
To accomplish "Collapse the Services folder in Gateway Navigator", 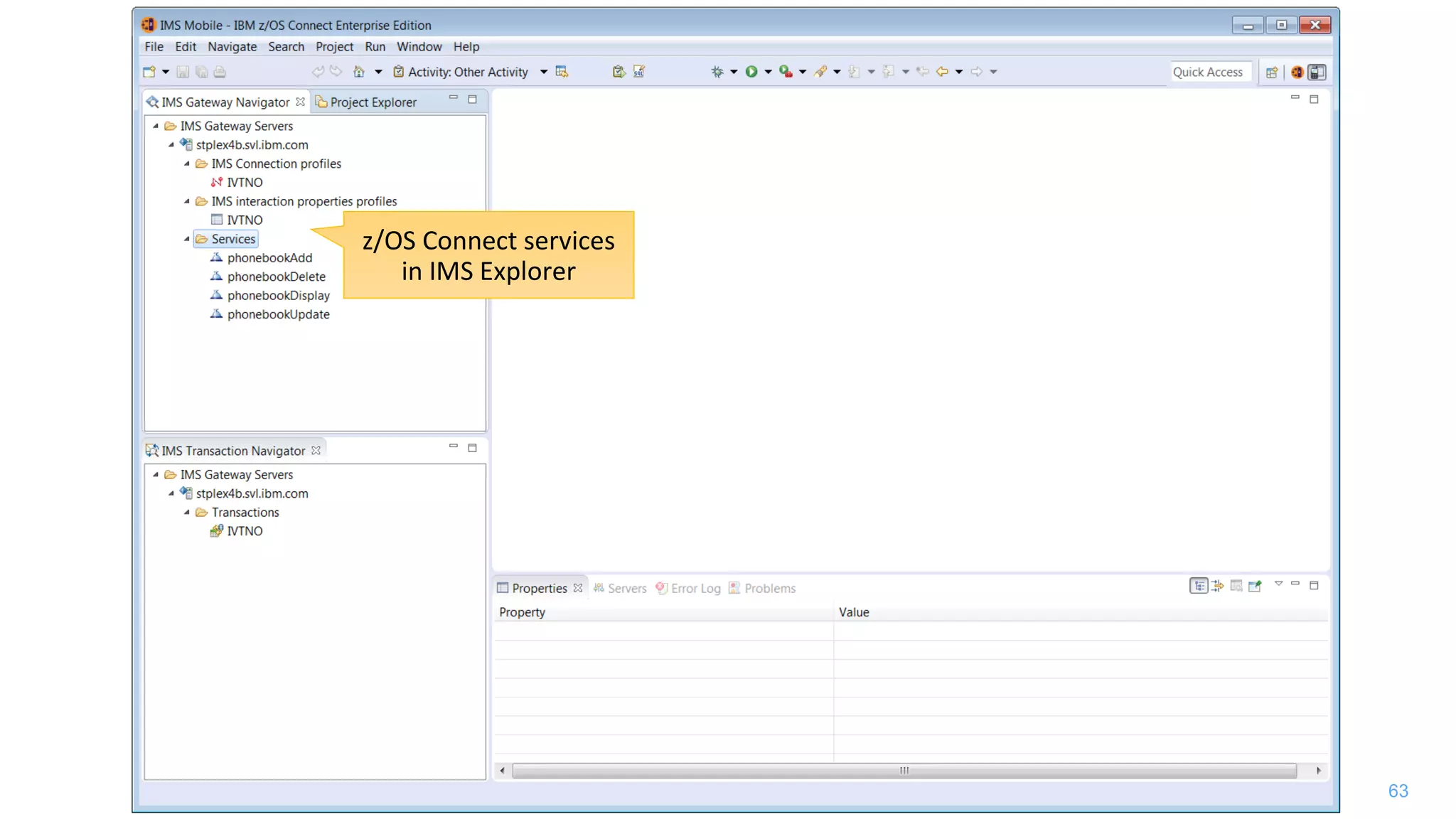I will (x=187, y=240).
